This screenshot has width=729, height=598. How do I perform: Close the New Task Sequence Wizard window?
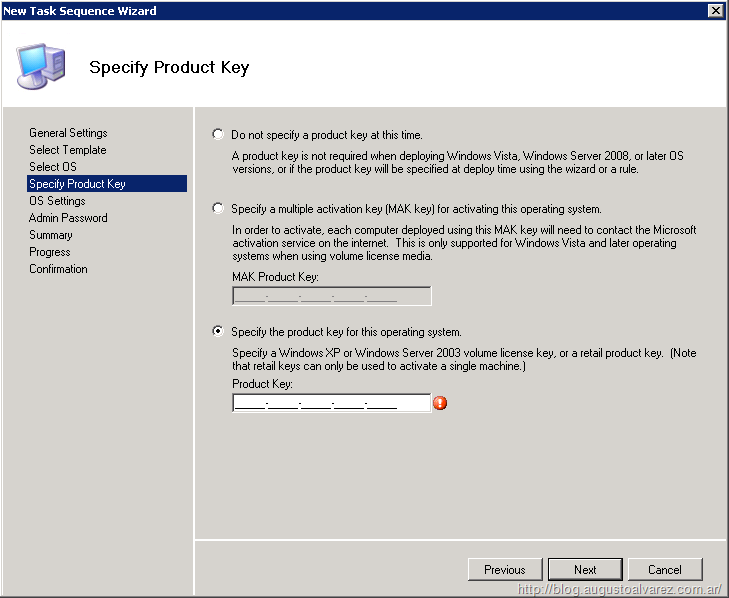pyautogui.click(x=715, y=10)
